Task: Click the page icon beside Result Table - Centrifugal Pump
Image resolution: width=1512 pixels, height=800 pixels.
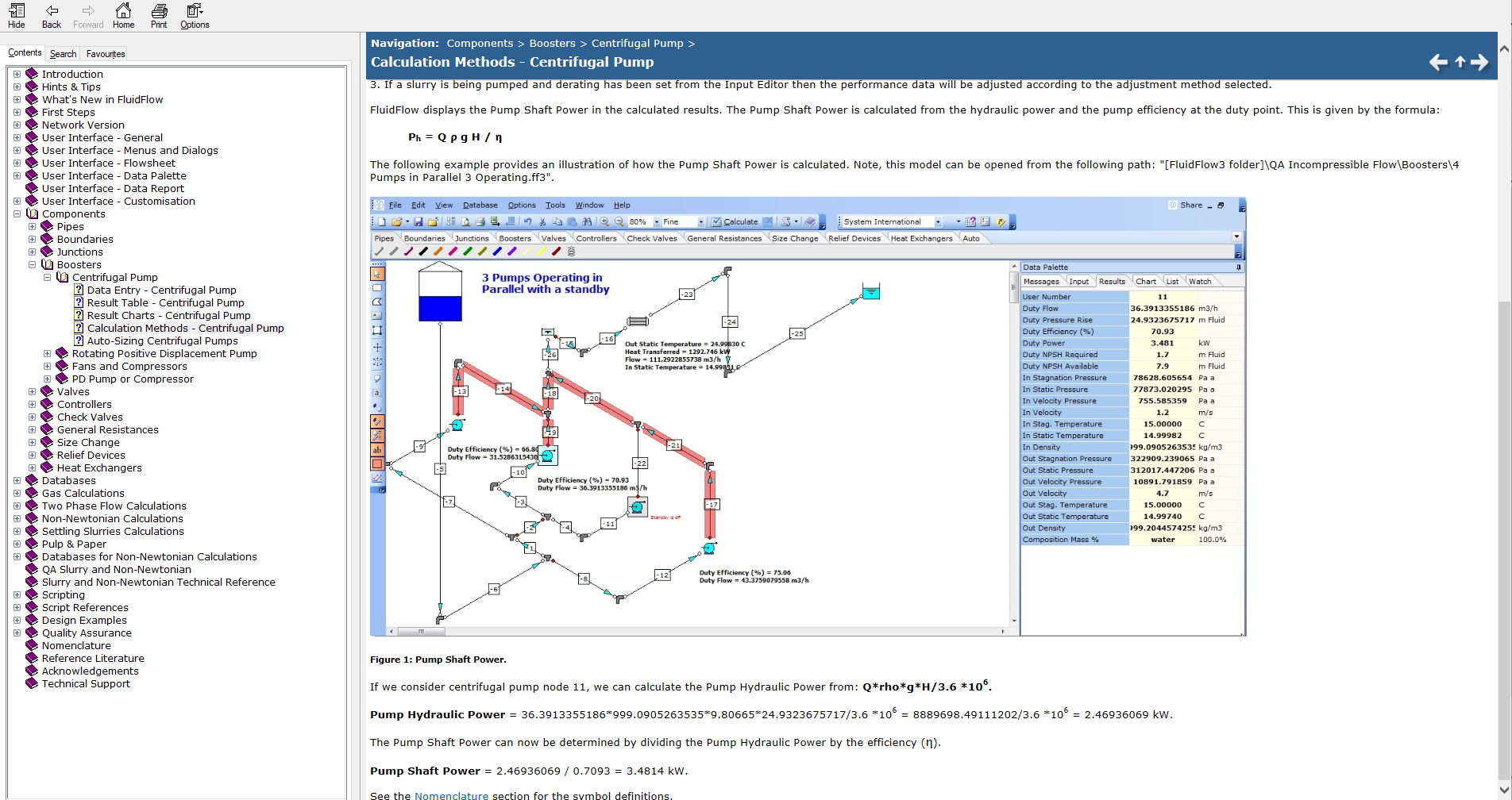Action: coord(79,303)
